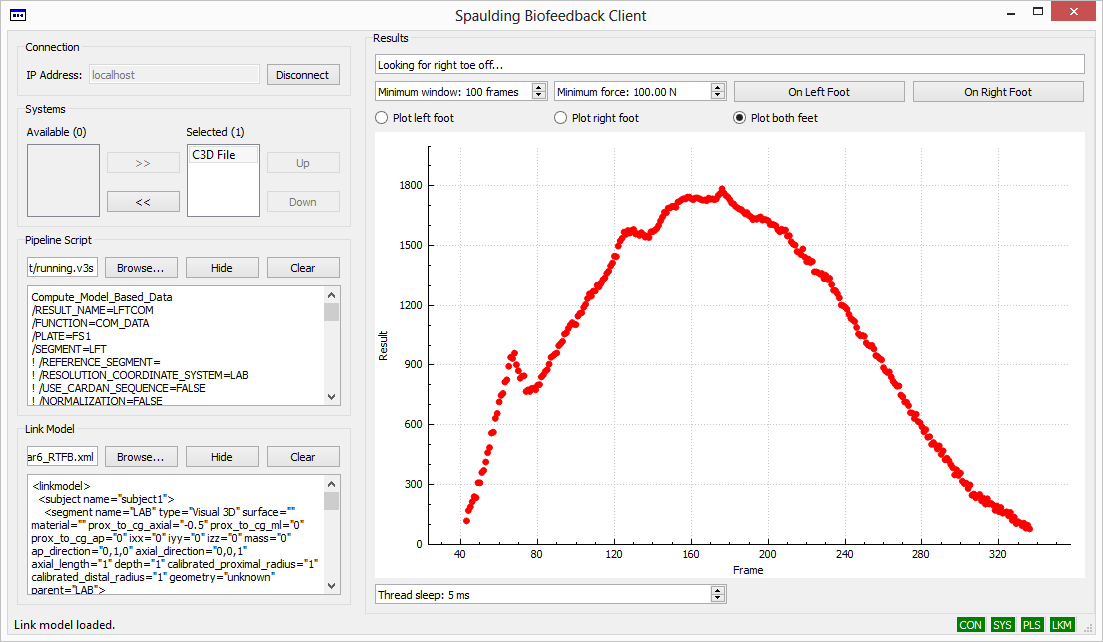Clear the Pipeline Script
The width and height of the screenshot is (1103, 642).
click(302, 268)
